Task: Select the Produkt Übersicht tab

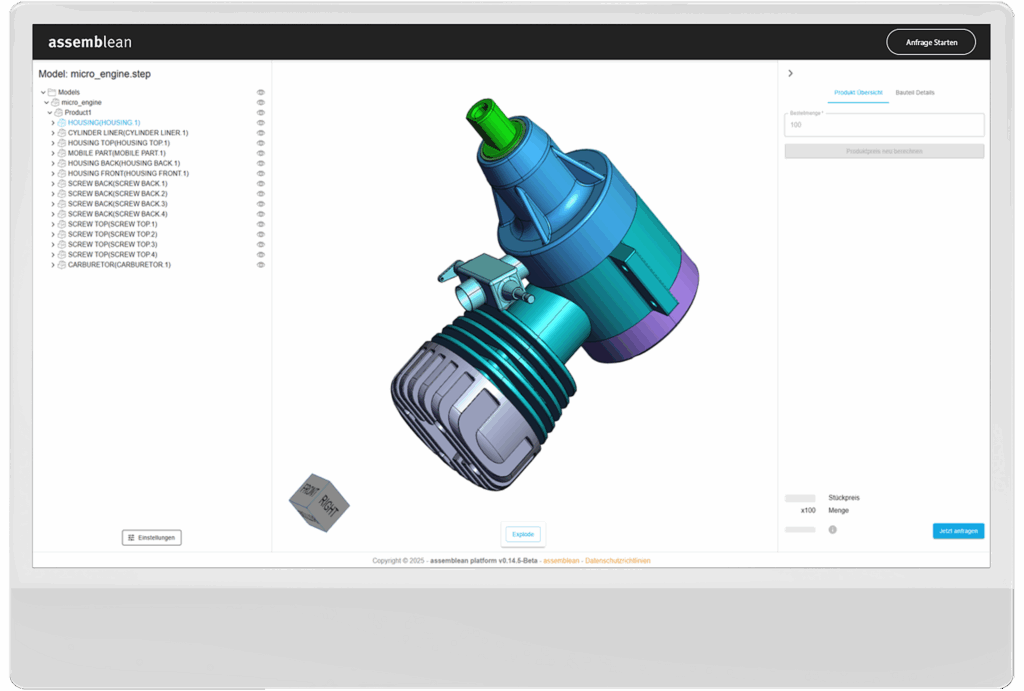Action: pyautogui.click(x=858, y=93)
